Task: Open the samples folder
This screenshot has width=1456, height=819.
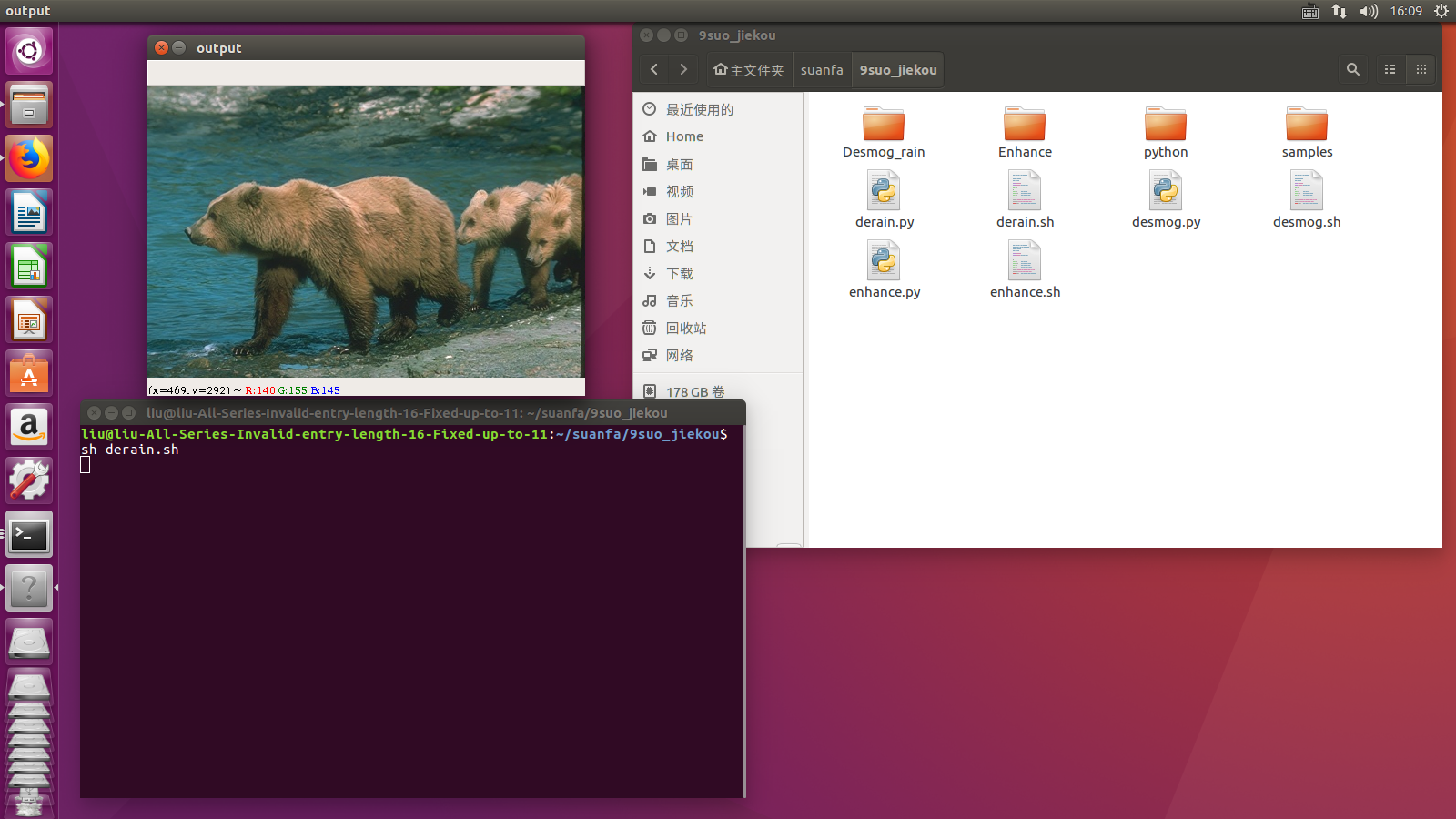Action: [x=1307, y=132]
